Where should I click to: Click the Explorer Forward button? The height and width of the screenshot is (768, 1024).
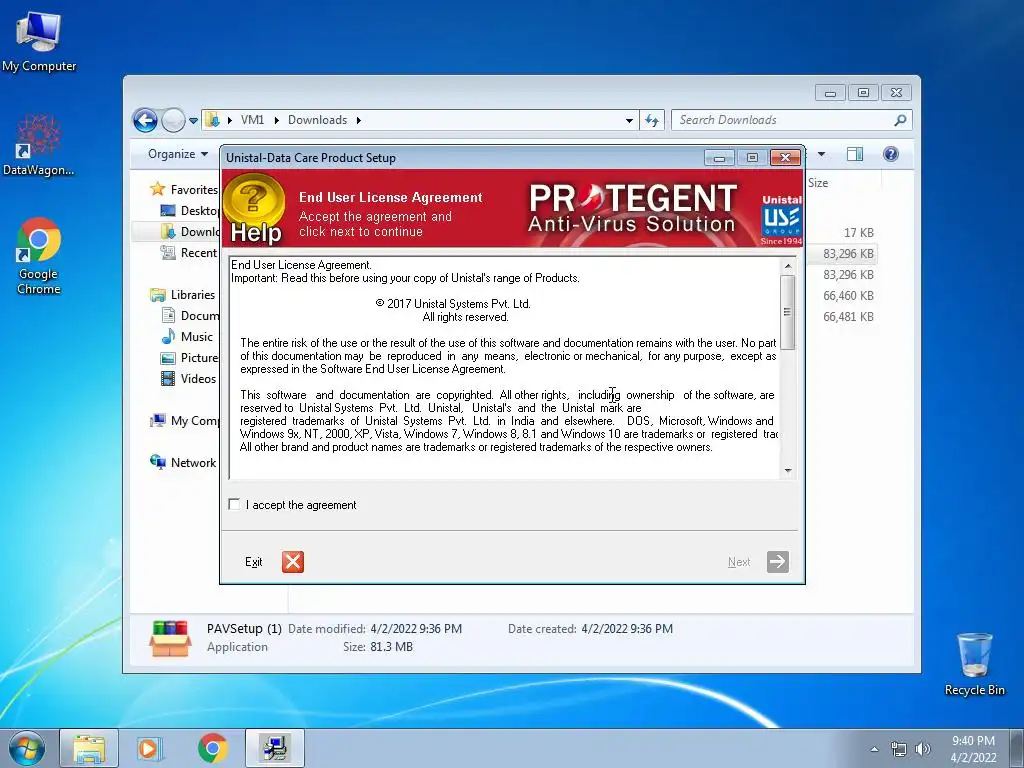click(173, 120)
